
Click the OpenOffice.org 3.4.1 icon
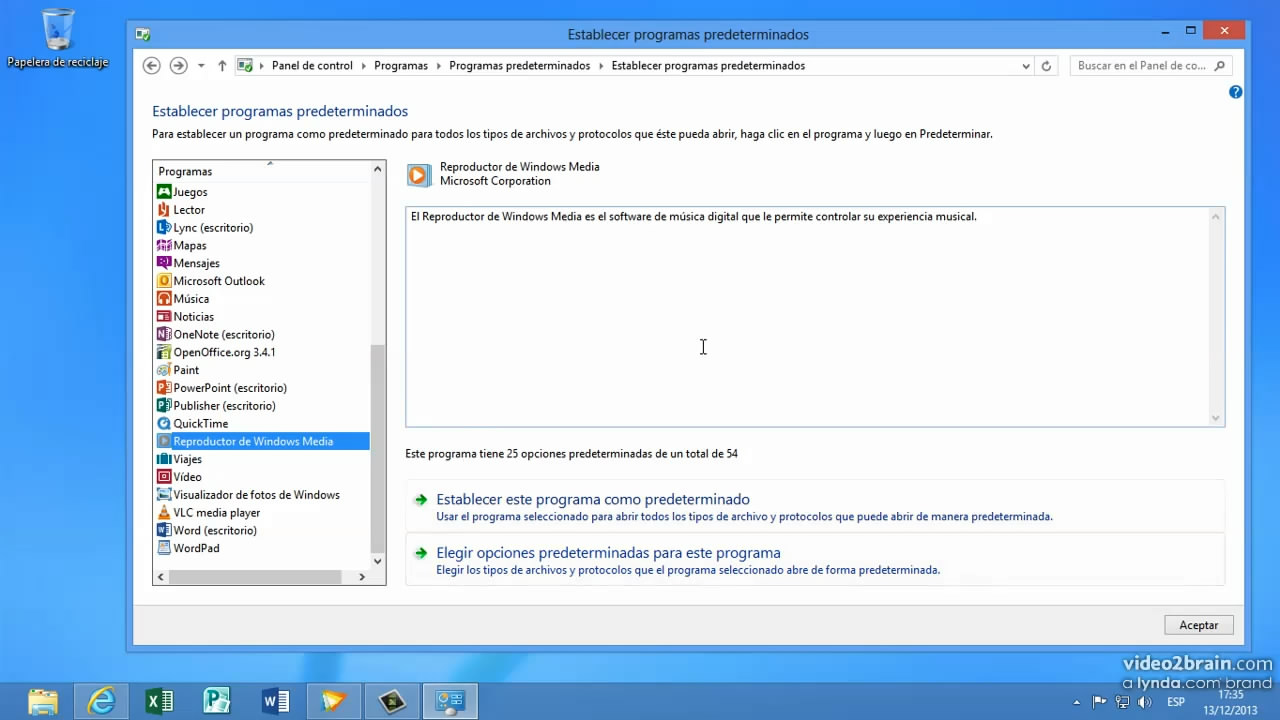click(165, 352)
